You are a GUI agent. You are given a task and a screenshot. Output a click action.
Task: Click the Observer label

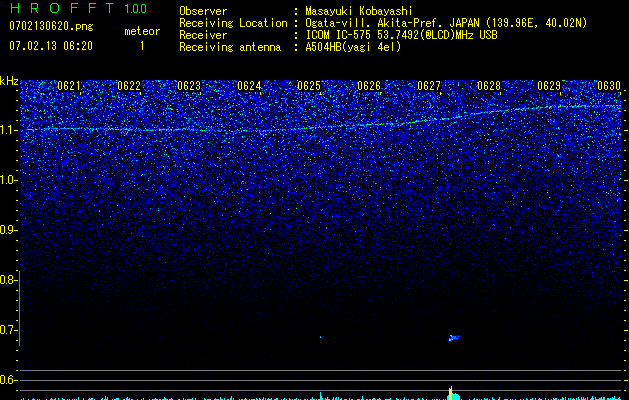[203, 11]
